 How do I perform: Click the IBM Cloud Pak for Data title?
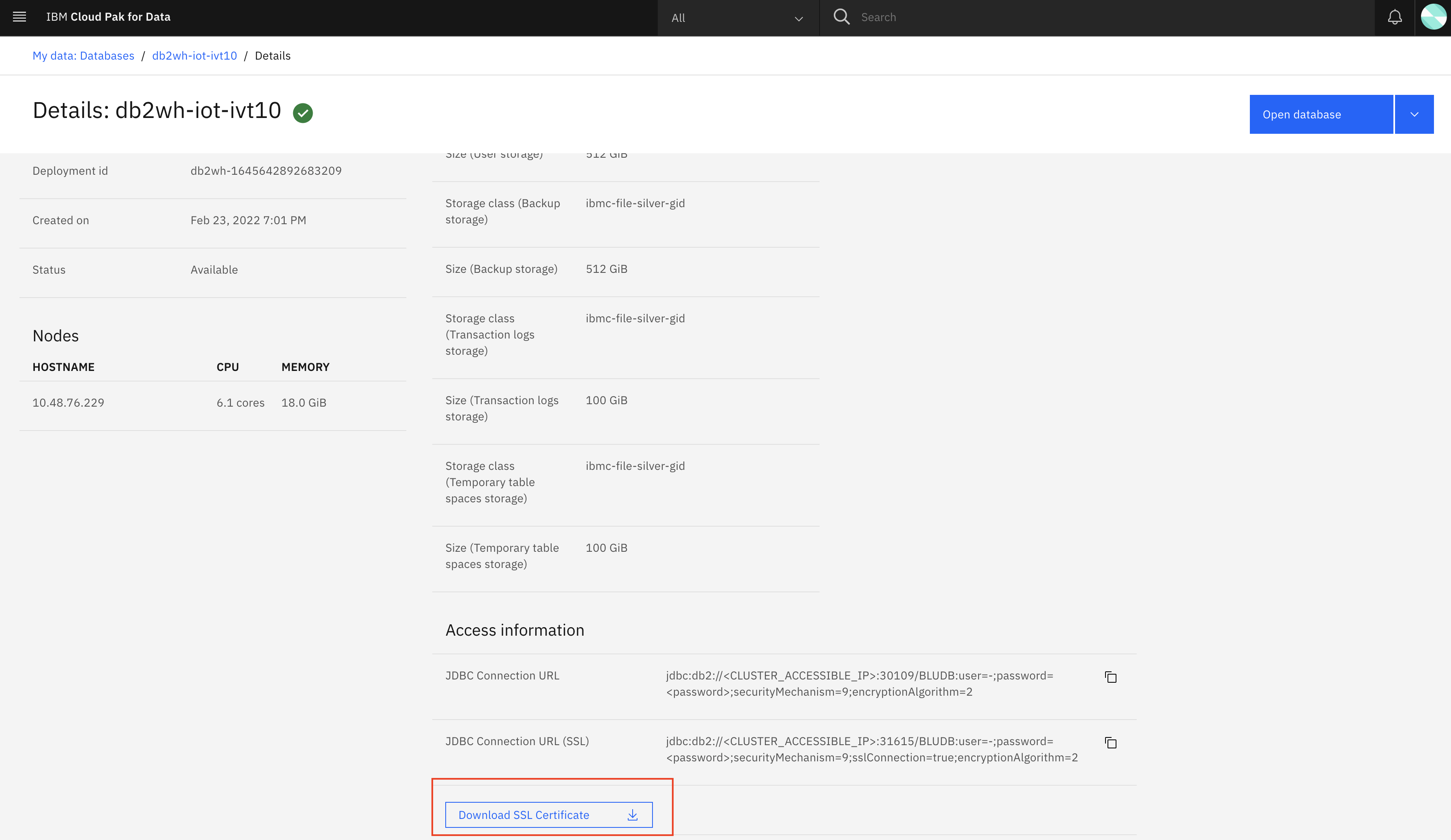pyautogui.click(x=108, y=17)
